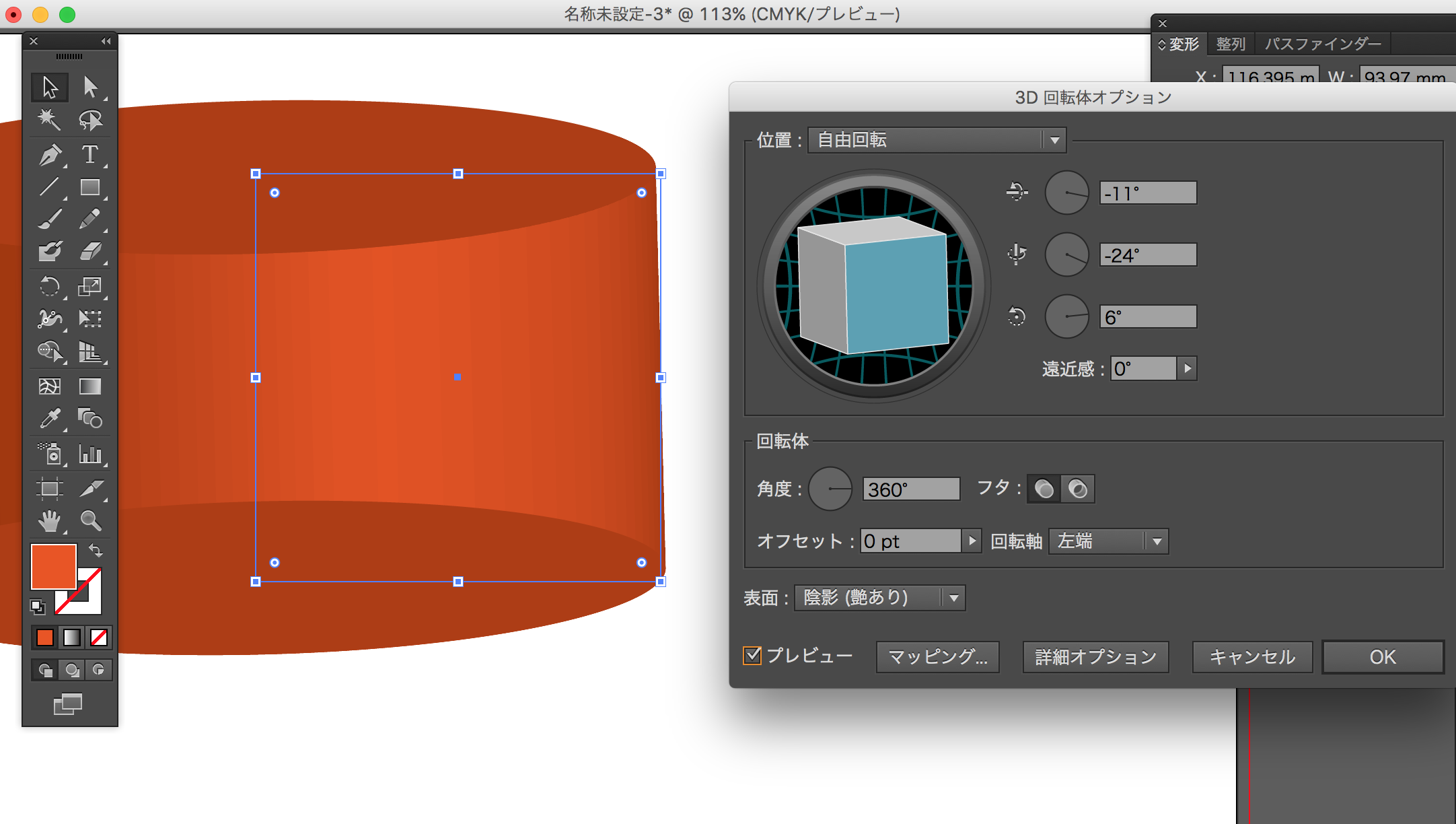Viewport: 1456px width, 824px height.
Task: Swap fill and stroke colors arrow
Action: [96, 551]
